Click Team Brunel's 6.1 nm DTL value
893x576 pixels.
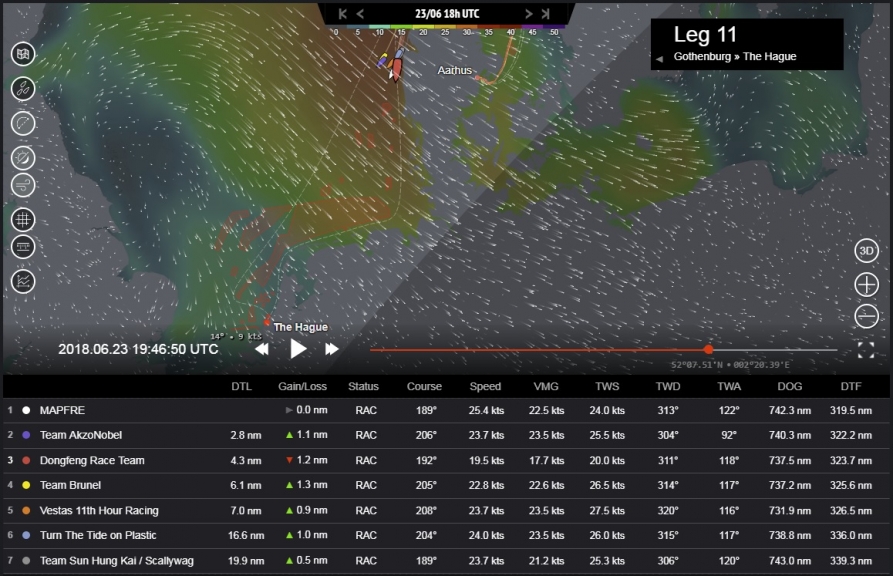pyautogui.click(x=246, y=485)
